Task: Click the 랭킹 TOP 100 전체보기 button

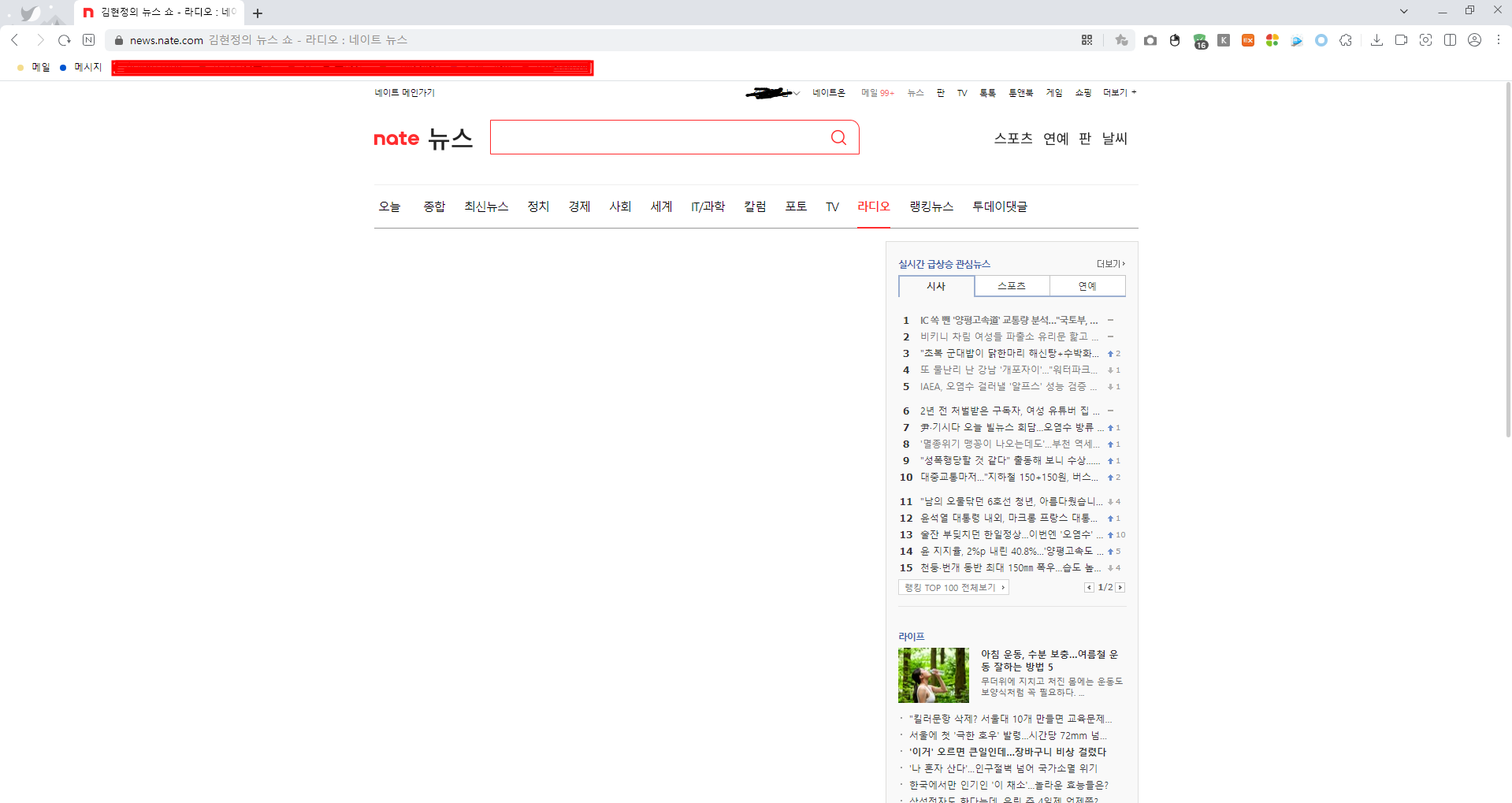Action: click(x=953, y=587)
